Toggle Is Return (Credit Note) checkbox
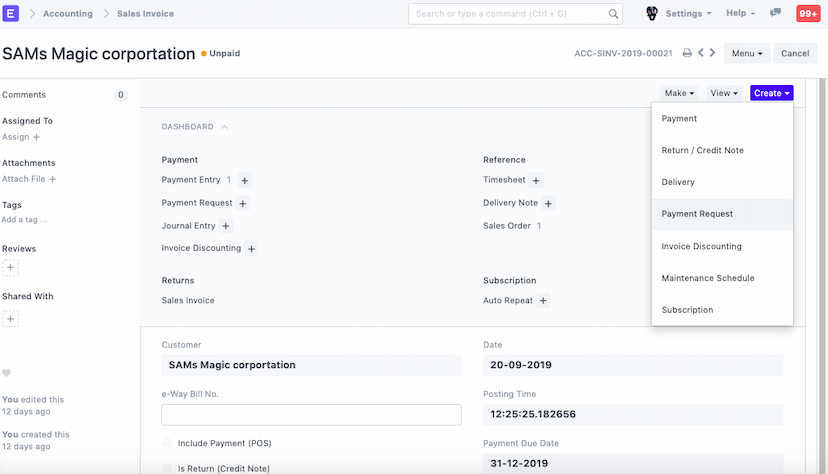This screenshot has width=828, height=474. coord(167,468)
